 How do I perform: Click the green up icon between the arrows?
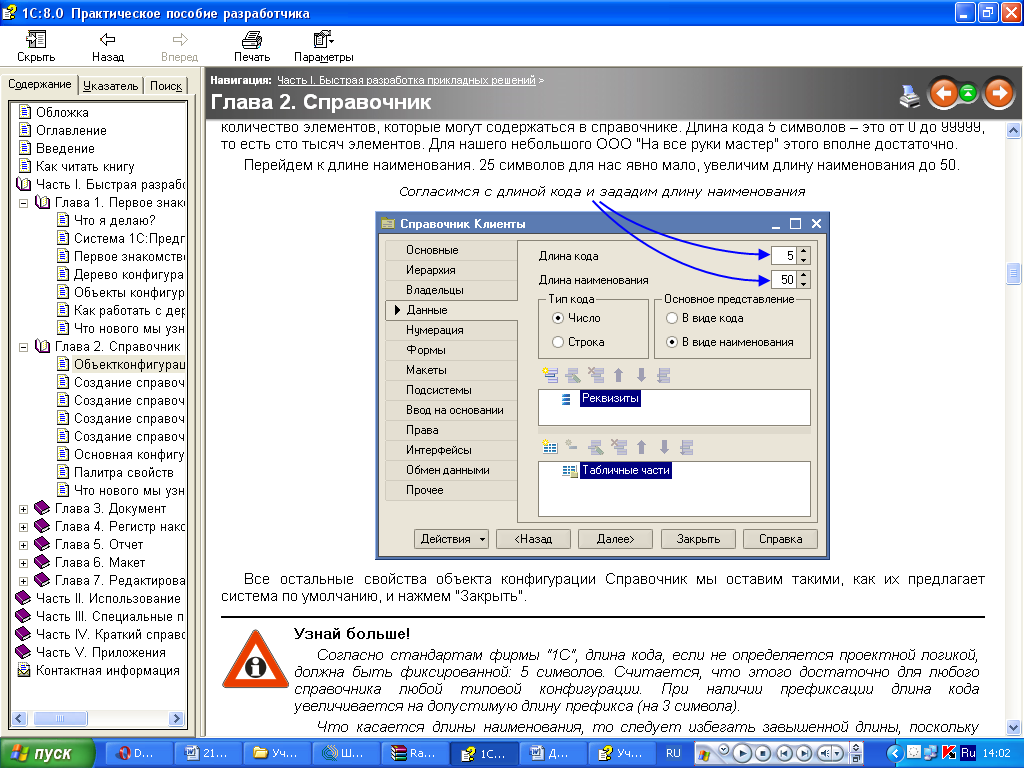click(x=969, y=94)
